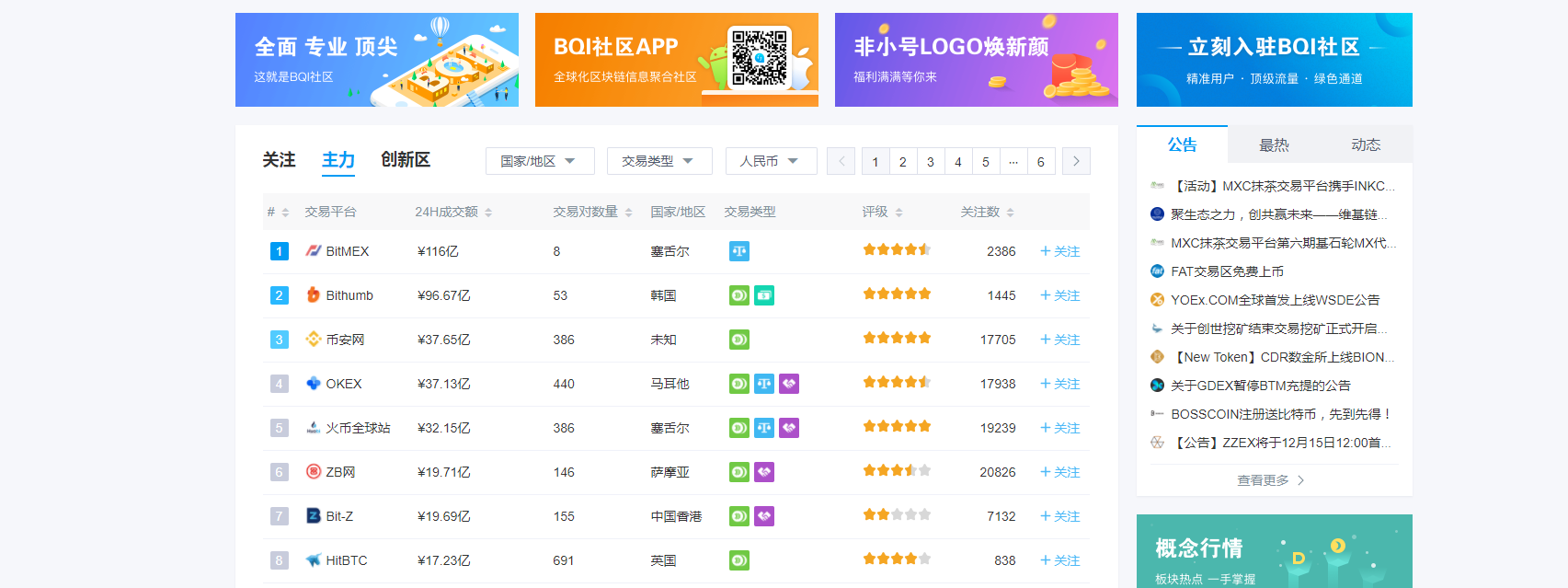Switch to the 主力 tab
The image size is (1568, 588).
coord(338,160)
